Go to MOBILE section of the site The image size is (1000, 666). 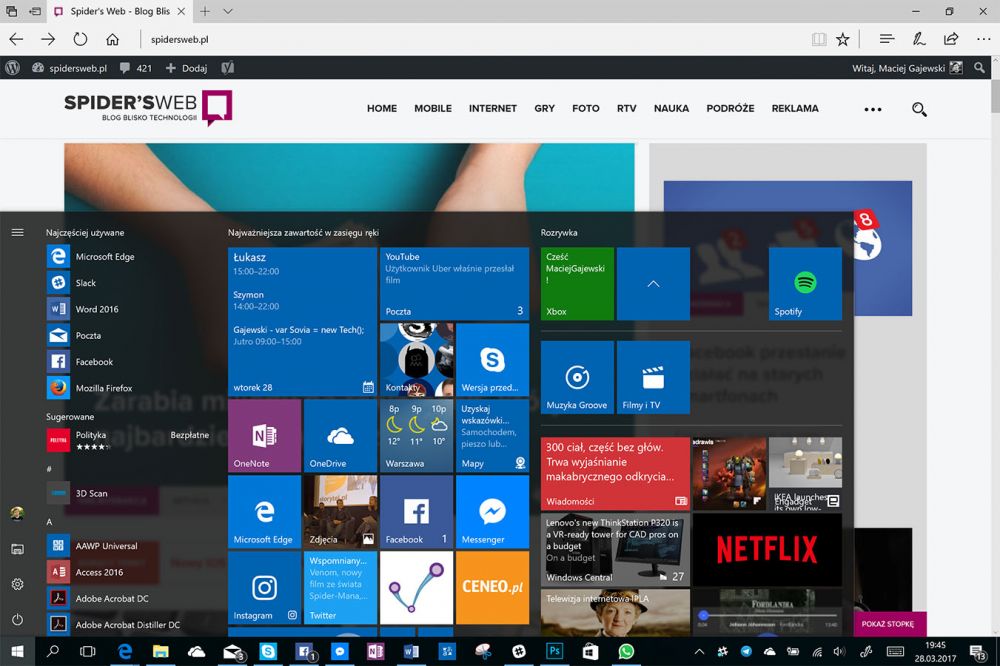pos(433,108)
